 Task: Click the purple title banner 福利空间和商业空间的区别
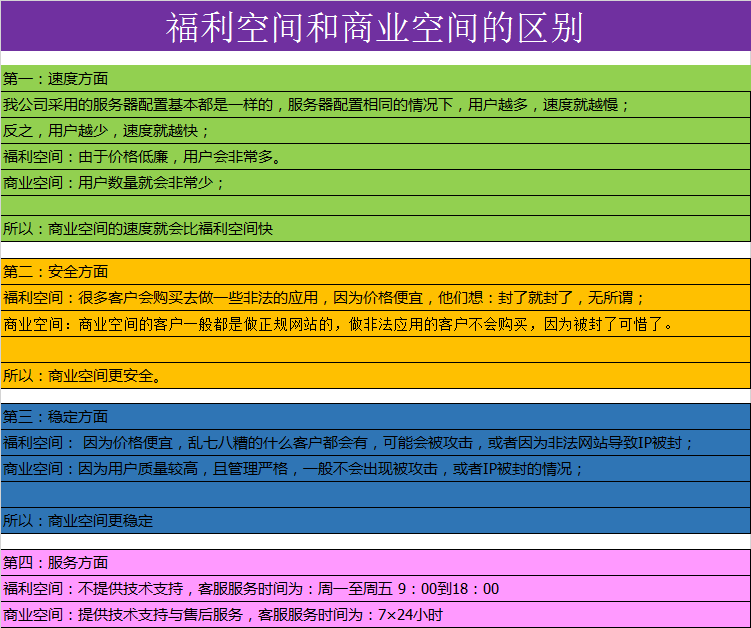point(375,27)
